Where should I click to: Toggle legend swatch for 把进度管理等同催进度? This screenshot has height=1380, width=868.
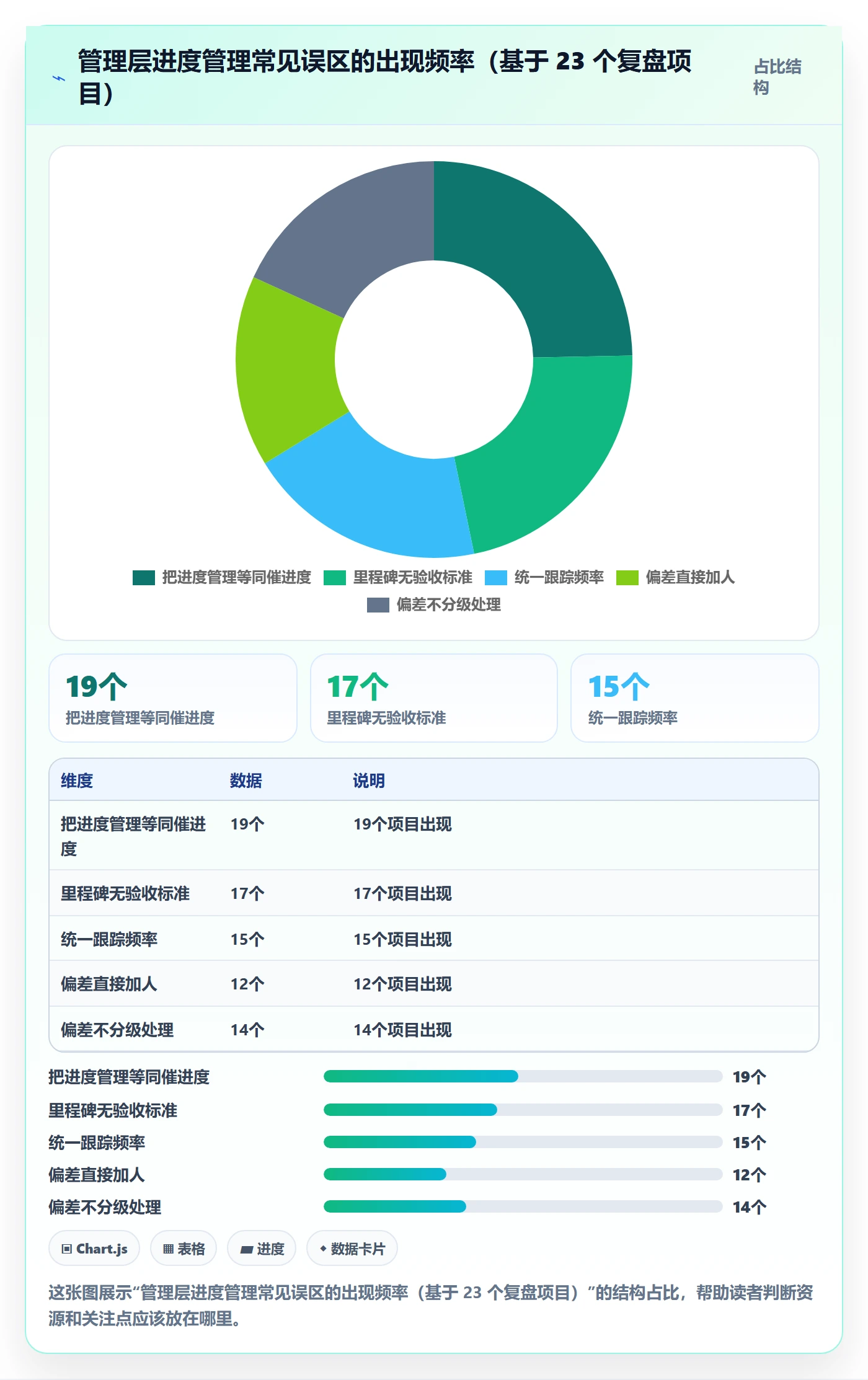tap(143, 578)
